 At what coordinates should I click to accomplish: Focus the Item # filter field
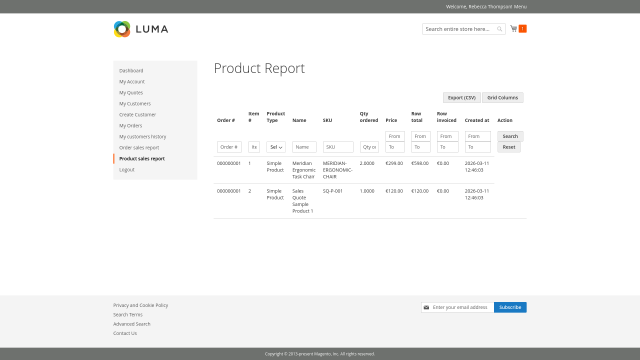(254, 147)
